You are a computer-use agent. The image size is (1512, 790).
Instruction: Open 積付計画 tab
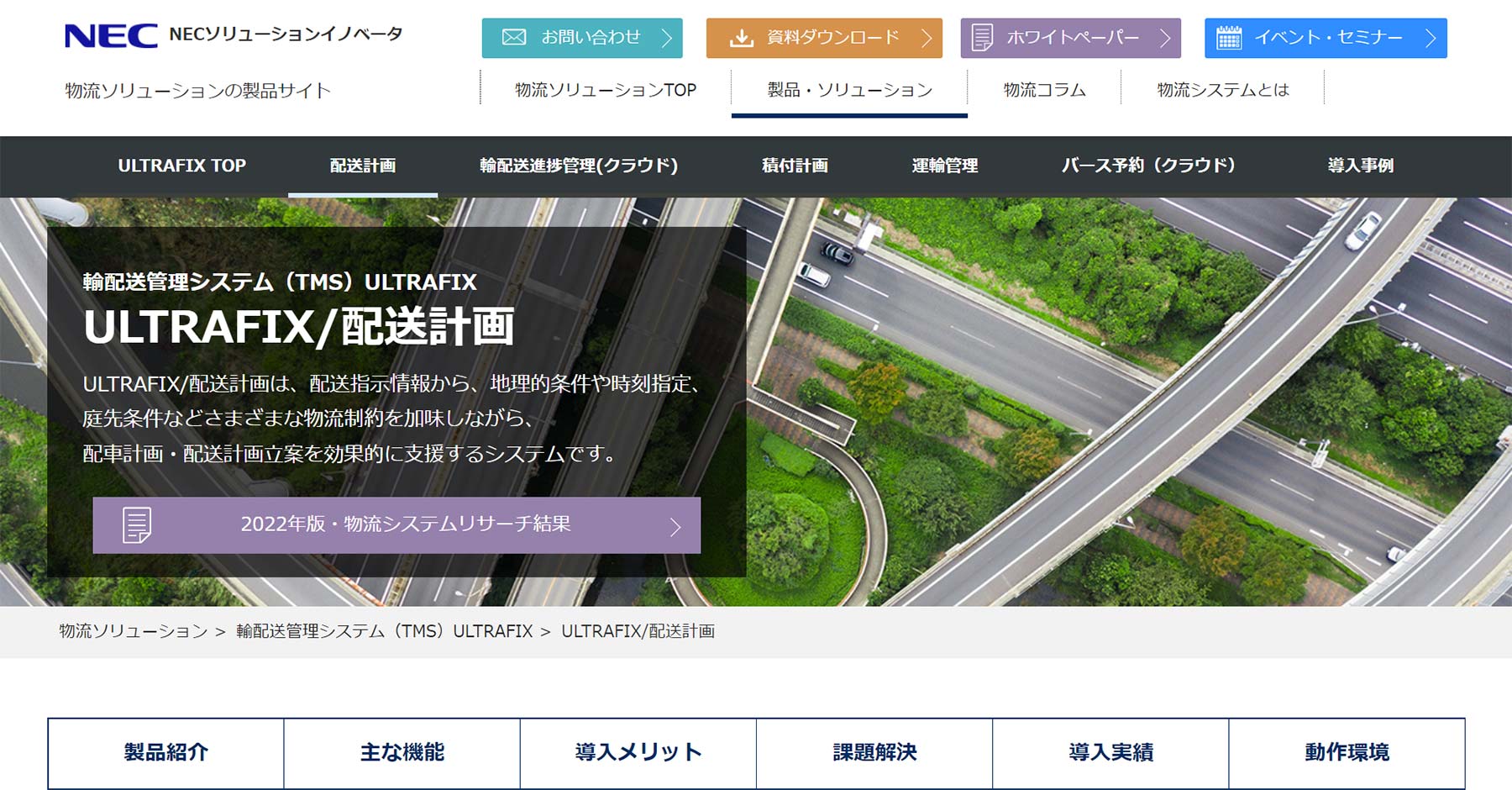point(795,166)
